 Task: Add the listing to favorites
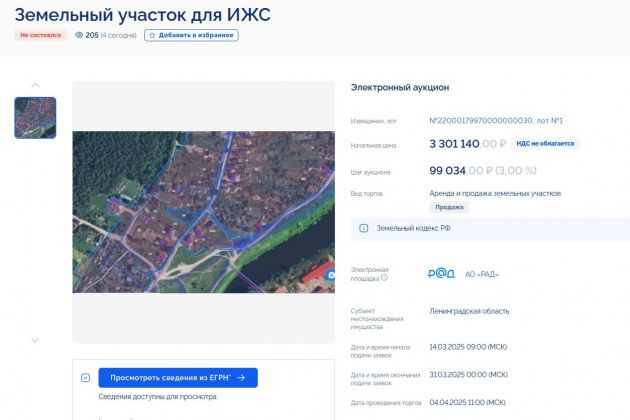[191, 35]
